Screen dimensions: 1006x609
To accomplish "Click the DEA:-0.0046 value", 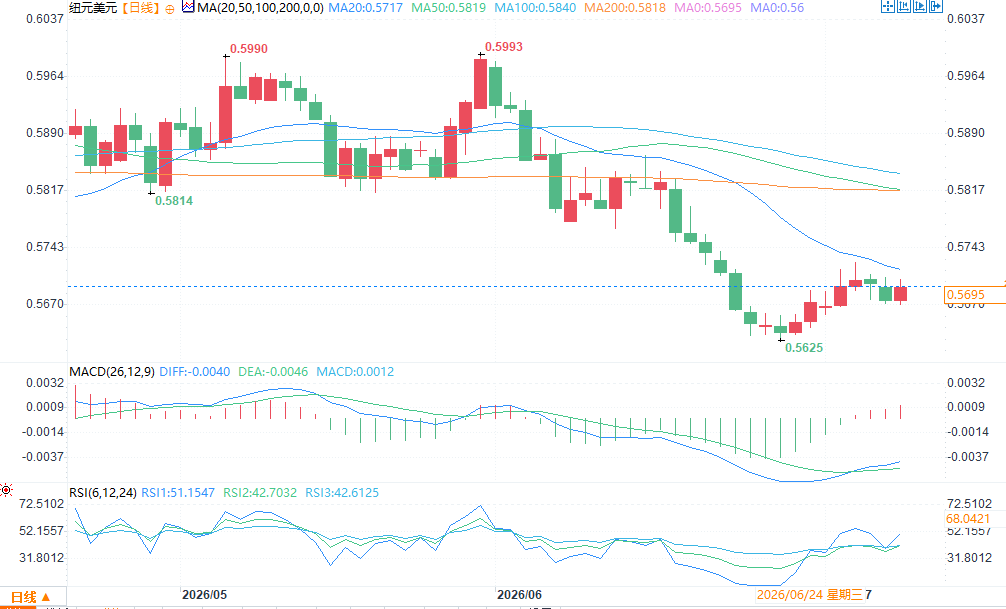I will point(273,372).
